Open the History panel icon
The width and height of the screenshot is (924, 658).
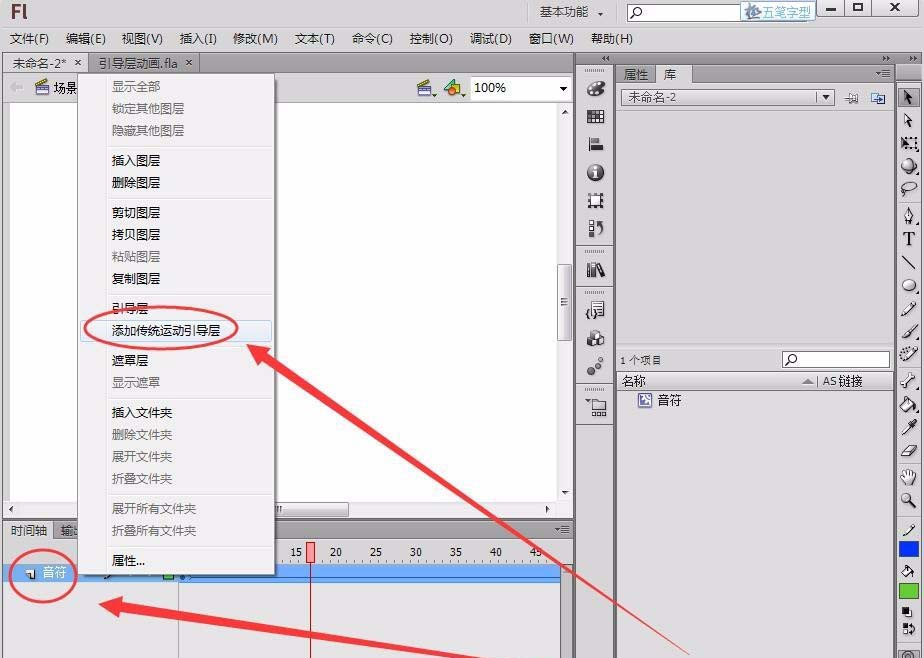tap(595, 228)
